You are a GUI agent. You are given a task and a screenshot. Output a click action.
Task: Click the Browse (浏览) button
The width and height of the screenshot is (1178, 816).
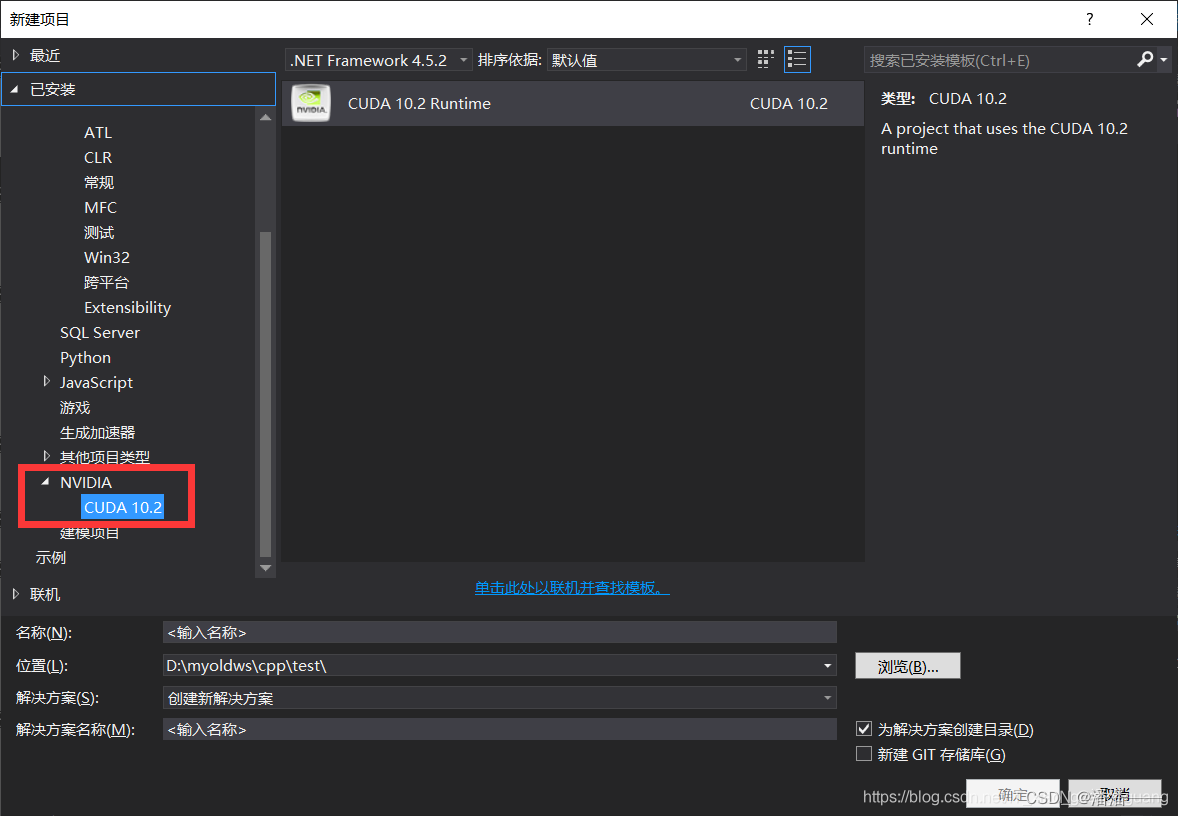(908, 666)
